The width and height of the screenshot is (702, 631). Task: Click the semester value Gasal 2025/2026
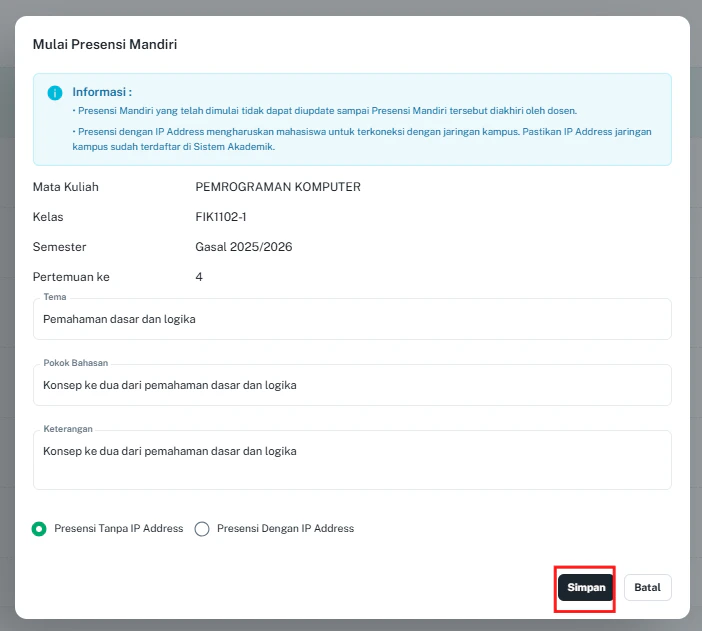pyautogui.click(x=244, y=247)
